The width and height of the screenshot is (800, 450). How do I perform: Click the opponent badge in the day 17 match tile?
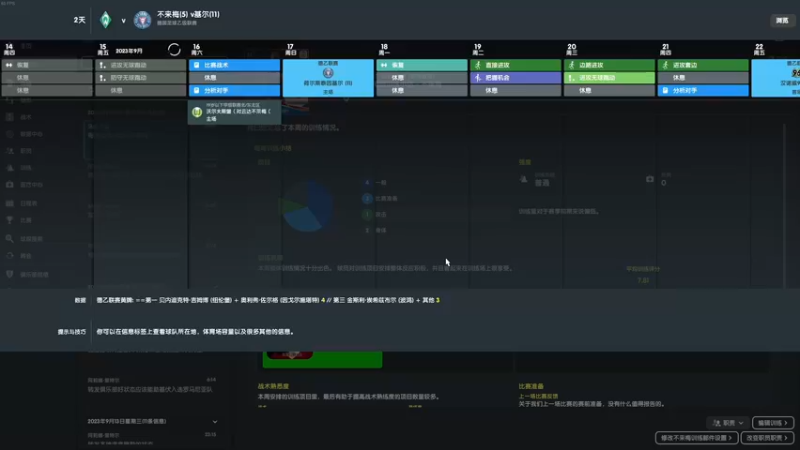click(x=328, y=73)
